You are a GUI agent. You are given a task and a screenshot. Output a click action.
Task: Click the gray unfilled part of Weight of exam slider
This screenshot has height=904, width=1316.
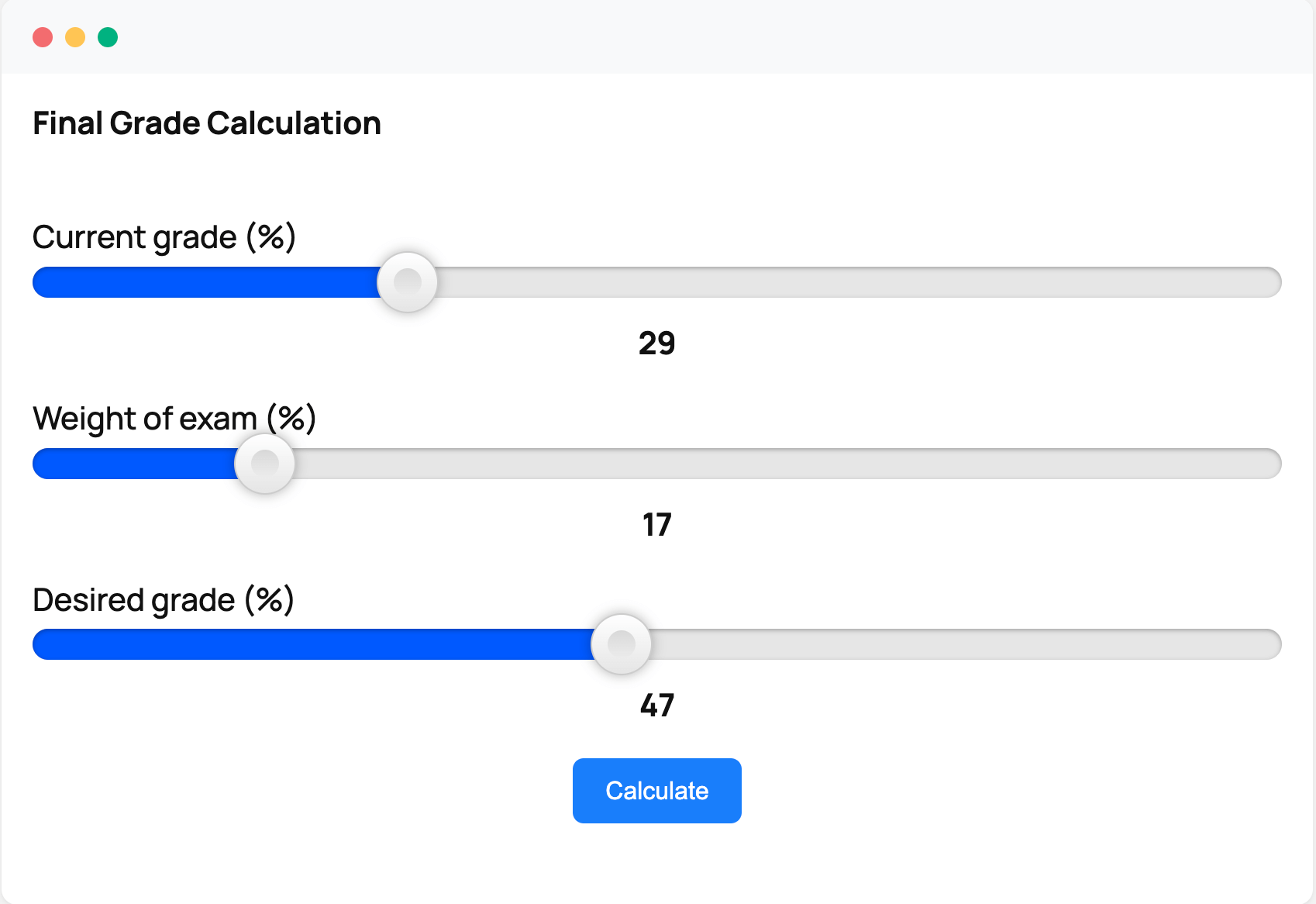coord(787,464)
